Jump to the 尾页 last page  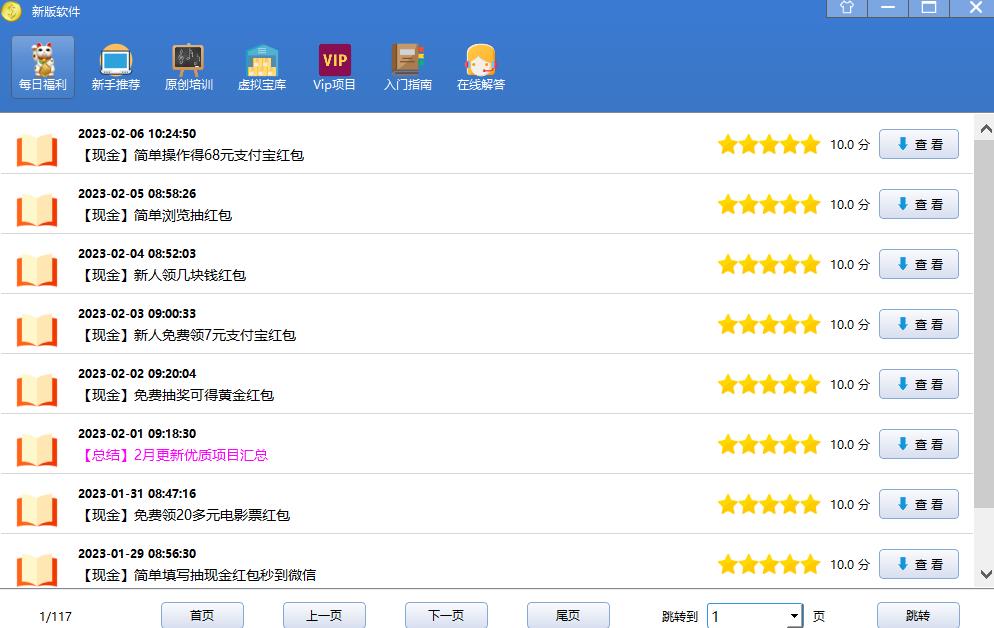pos(568,616)
